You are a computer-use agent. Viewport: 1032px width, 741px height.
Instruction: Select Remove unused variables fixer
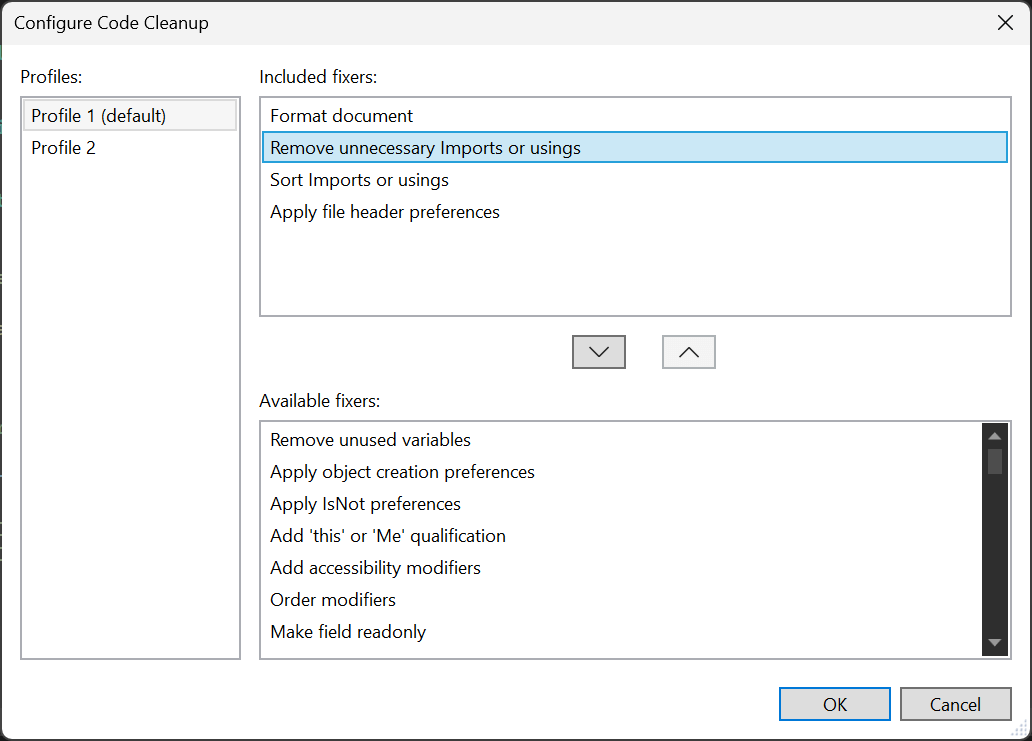(370, 440)
